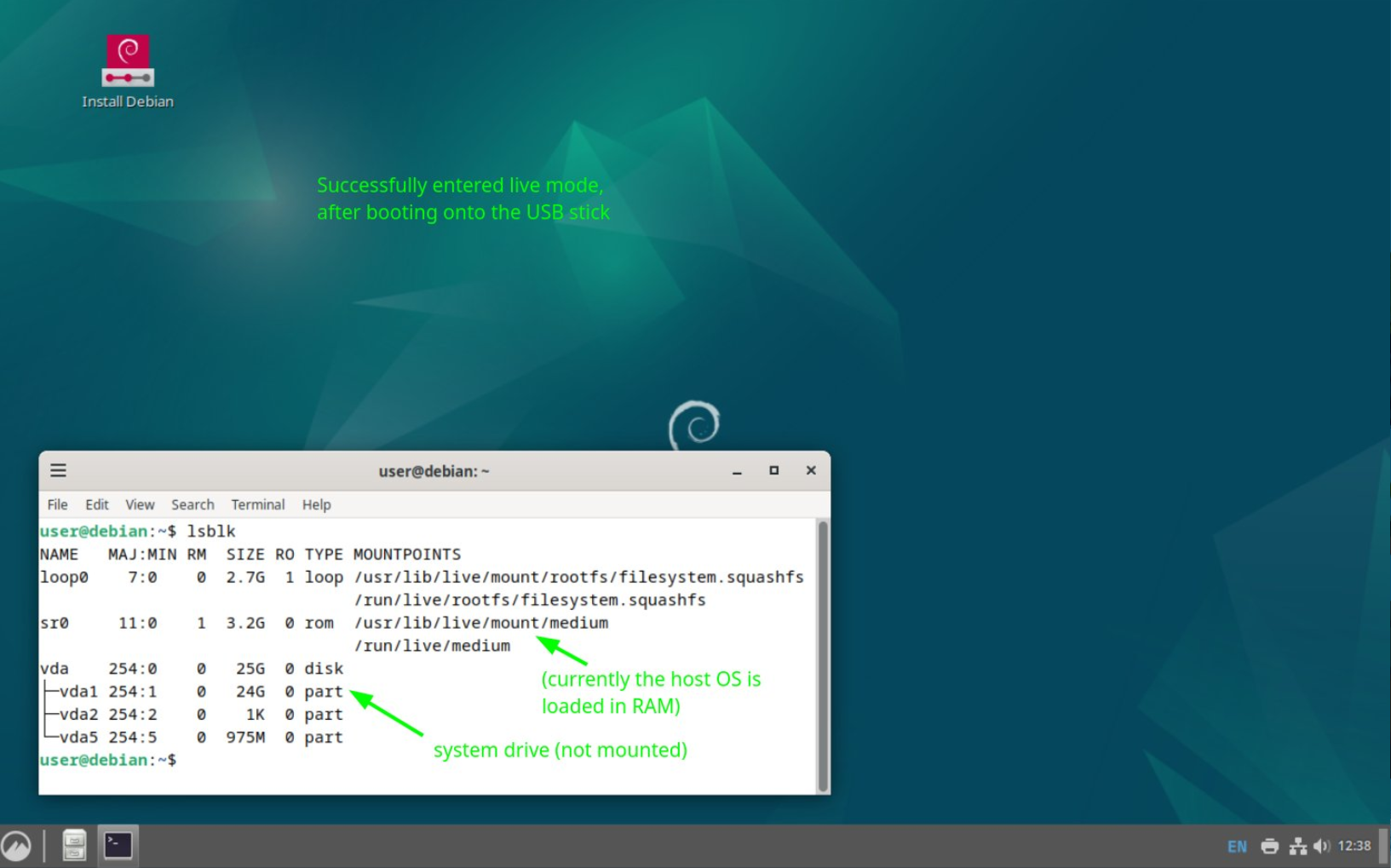The image size is (1391, 868).
Task: Open the terminal hamburger menu button
Action: (58, 470)
